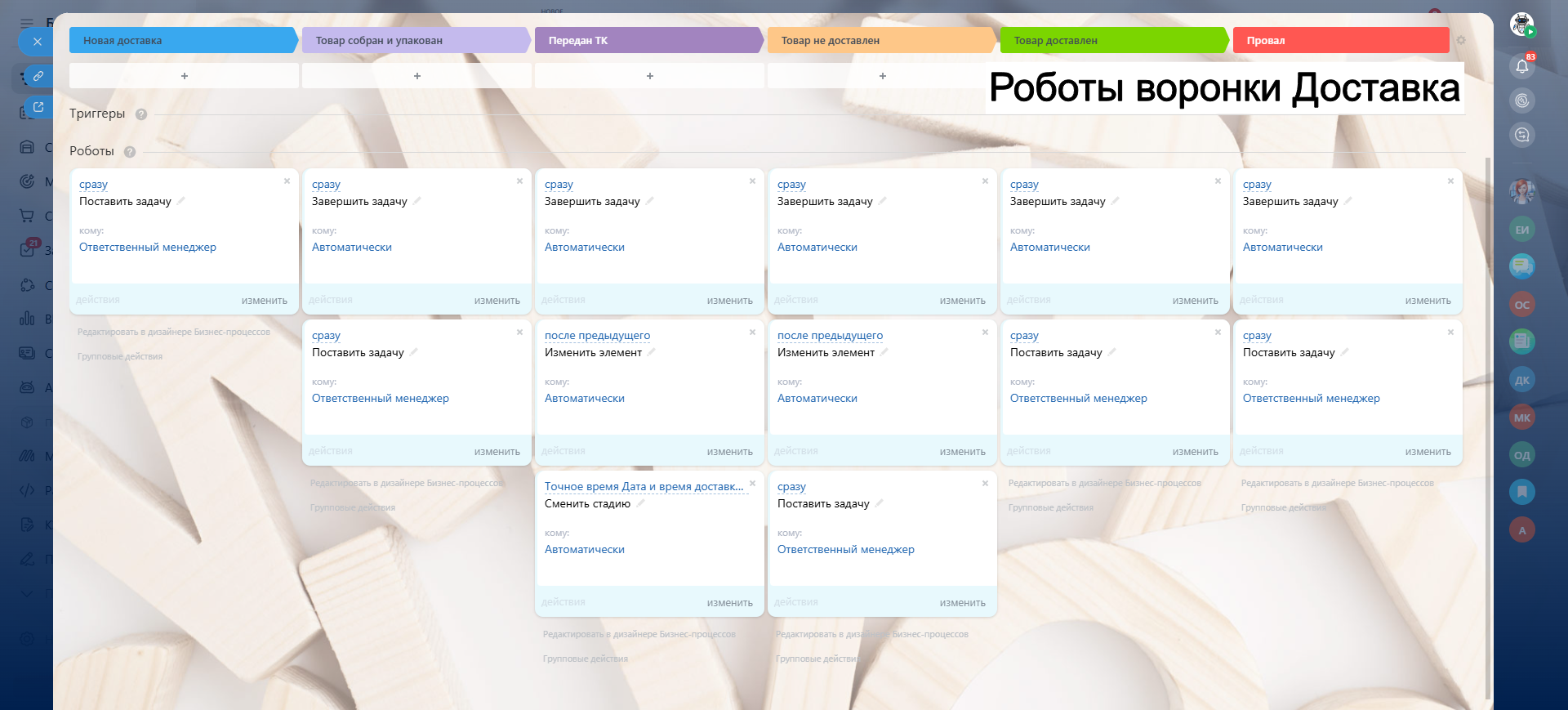Viewport: 1568px width, 710px height.
Task: Open the green document icon in the right sidebar
Action: click(x=1522, y=342)
